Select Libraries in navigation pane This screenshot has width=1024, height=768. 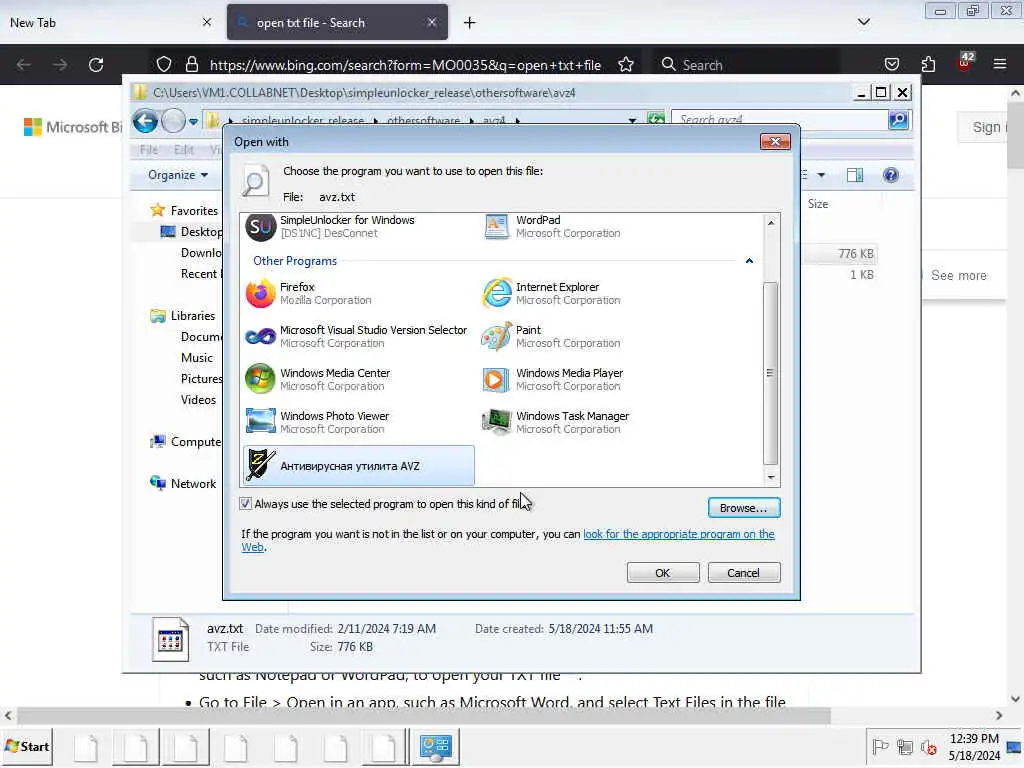(x=193, y=315)
